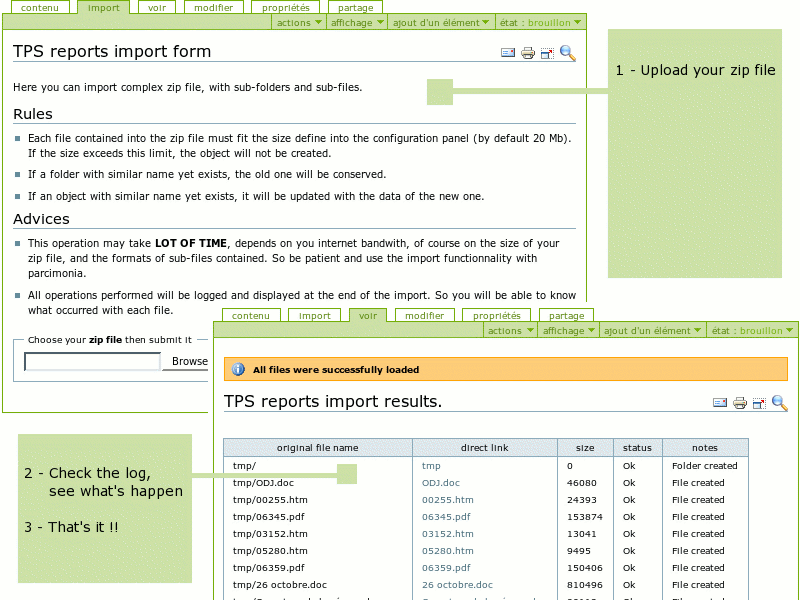
Task: Open the contenu tab in the import form panel
Action: click(x=39, y=8)
